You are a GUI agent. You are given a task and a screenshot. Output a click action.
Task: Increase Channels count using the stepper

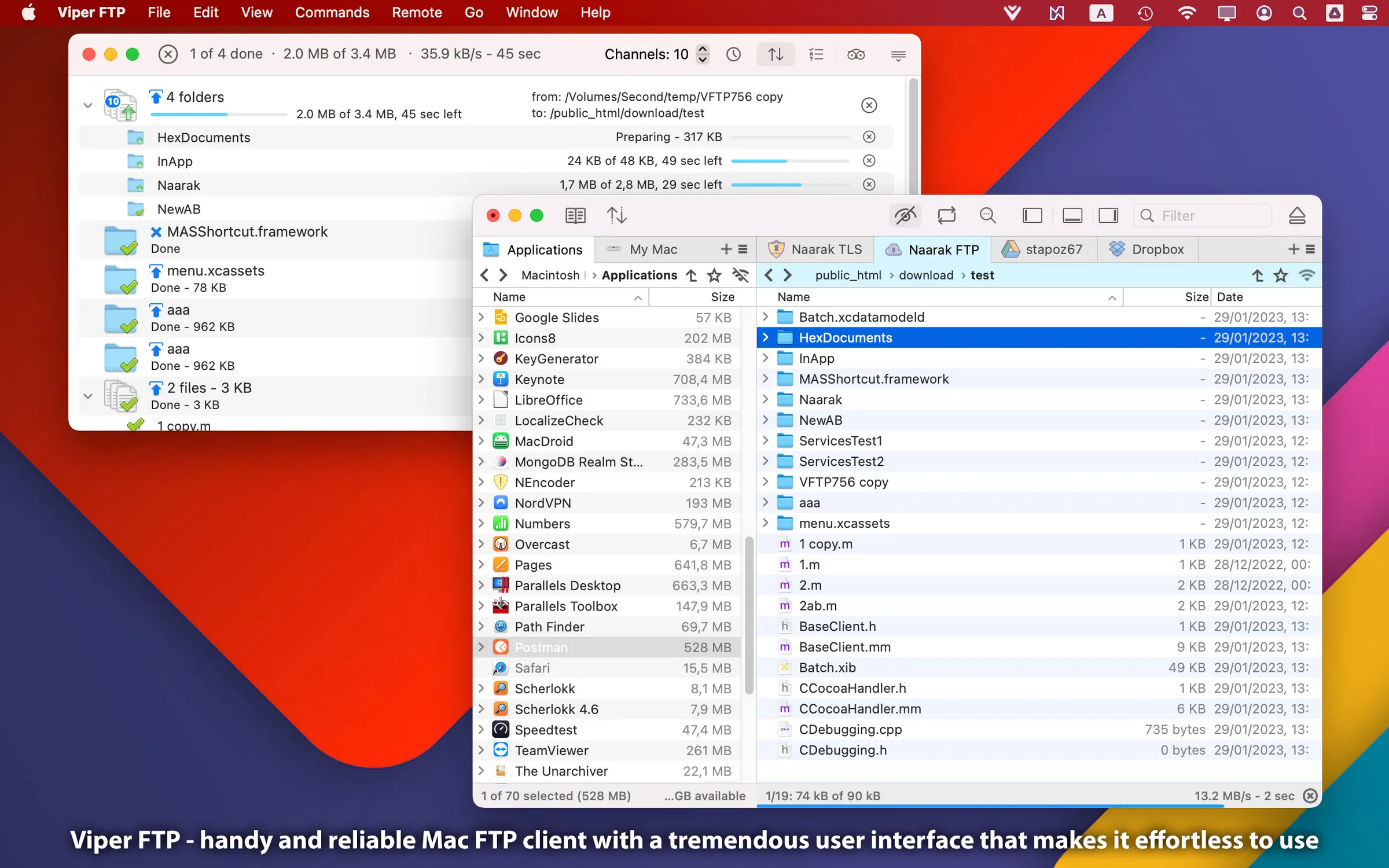click(x=703, y=50)
